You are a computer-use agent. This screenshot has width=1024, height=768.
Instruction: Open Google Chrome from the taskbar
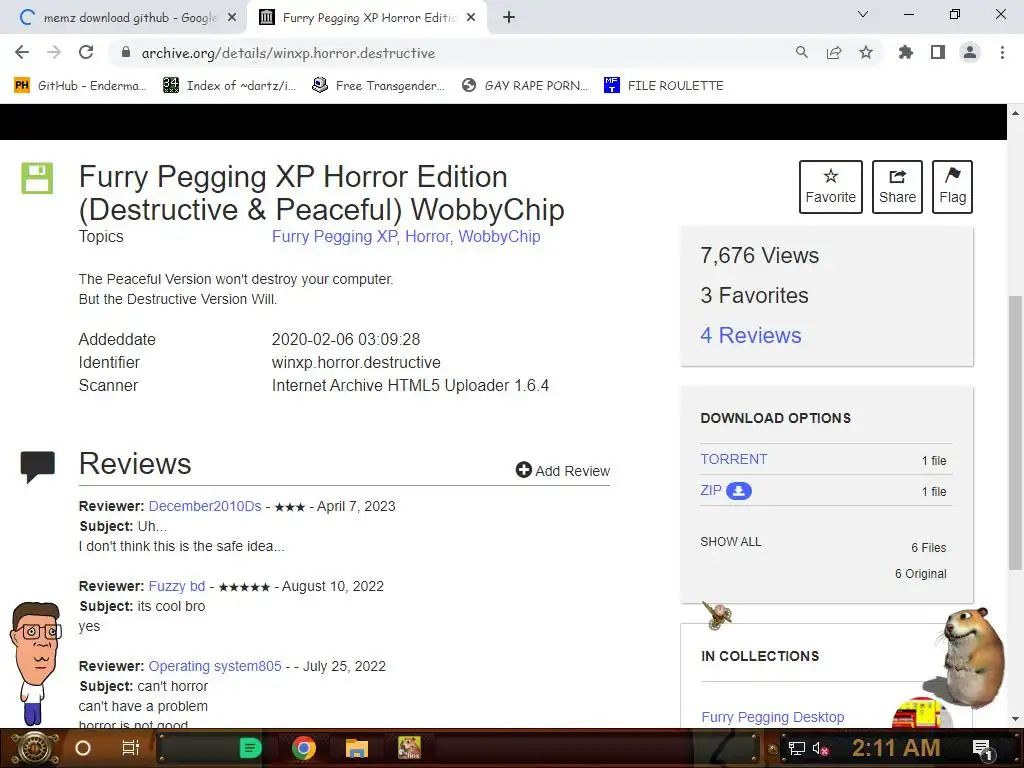[304, 748]
